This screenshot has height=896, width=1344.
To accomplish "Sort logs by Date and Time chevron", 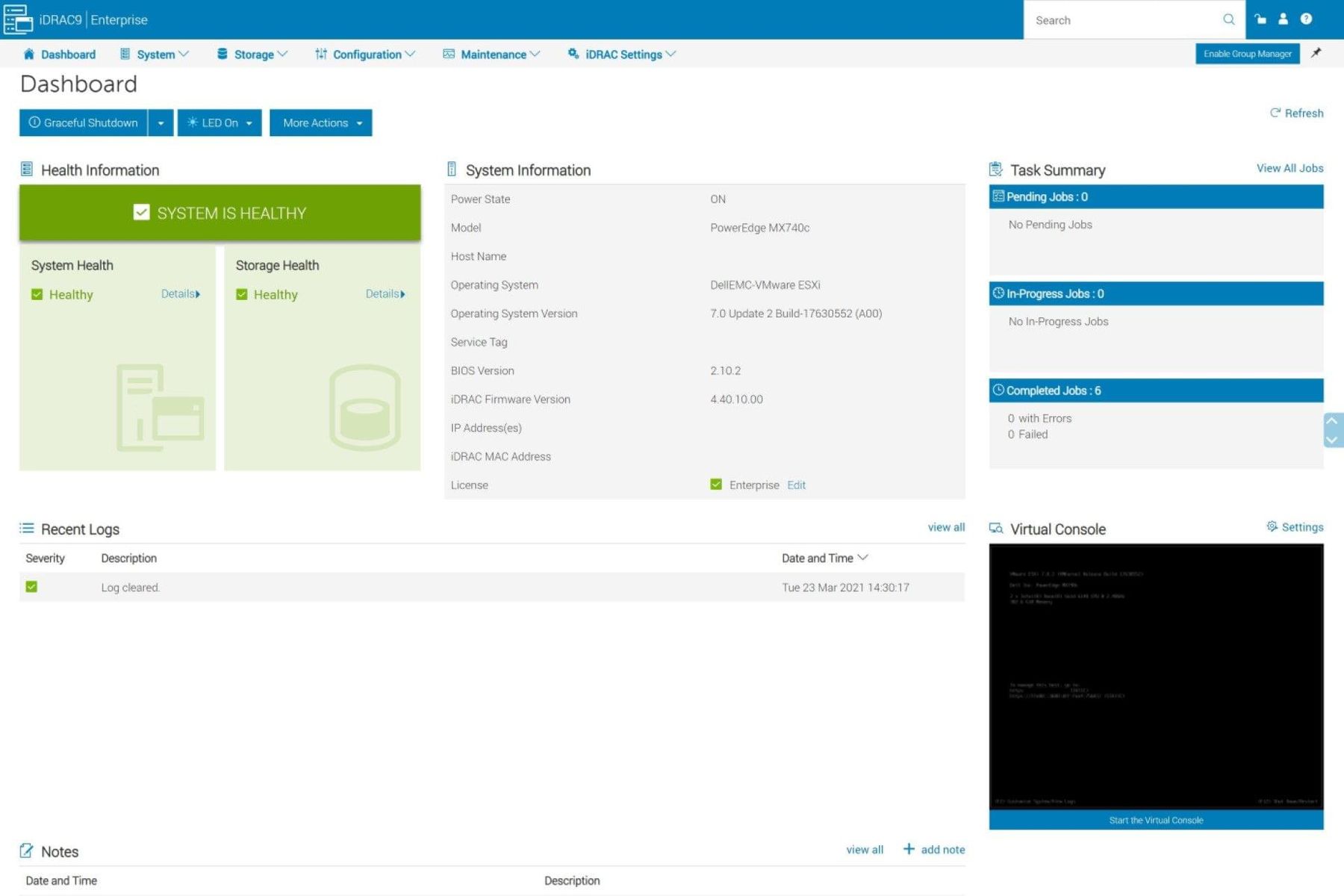I will pyautogui.click(x=863, y=558).
